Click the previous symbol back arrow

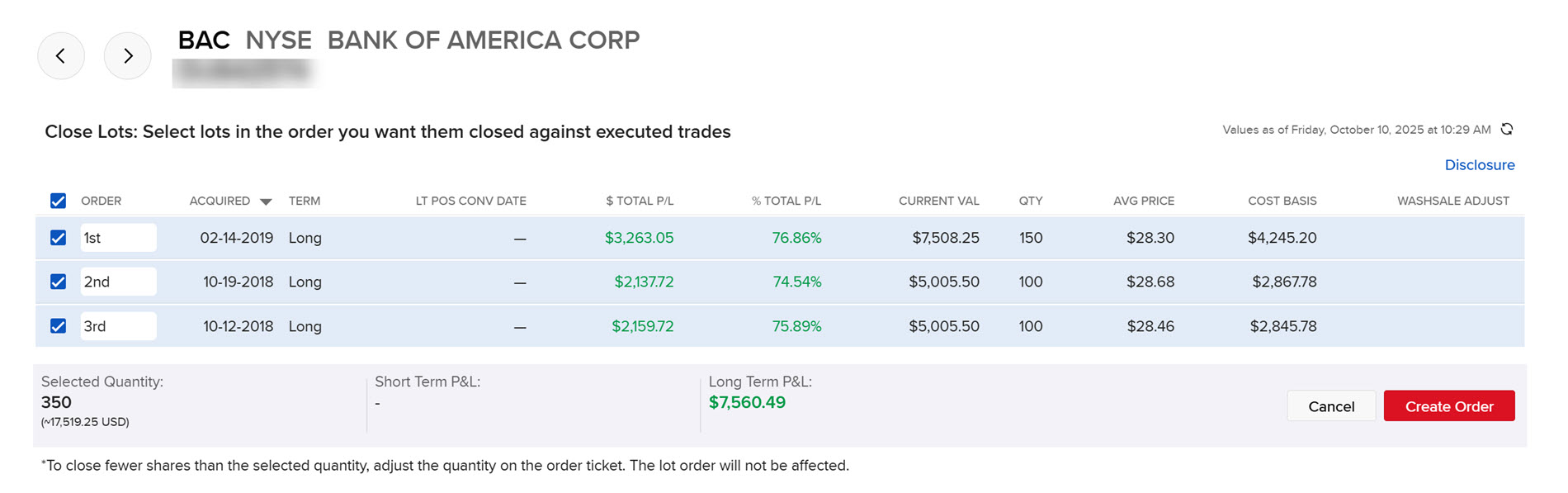coord(61,56)
